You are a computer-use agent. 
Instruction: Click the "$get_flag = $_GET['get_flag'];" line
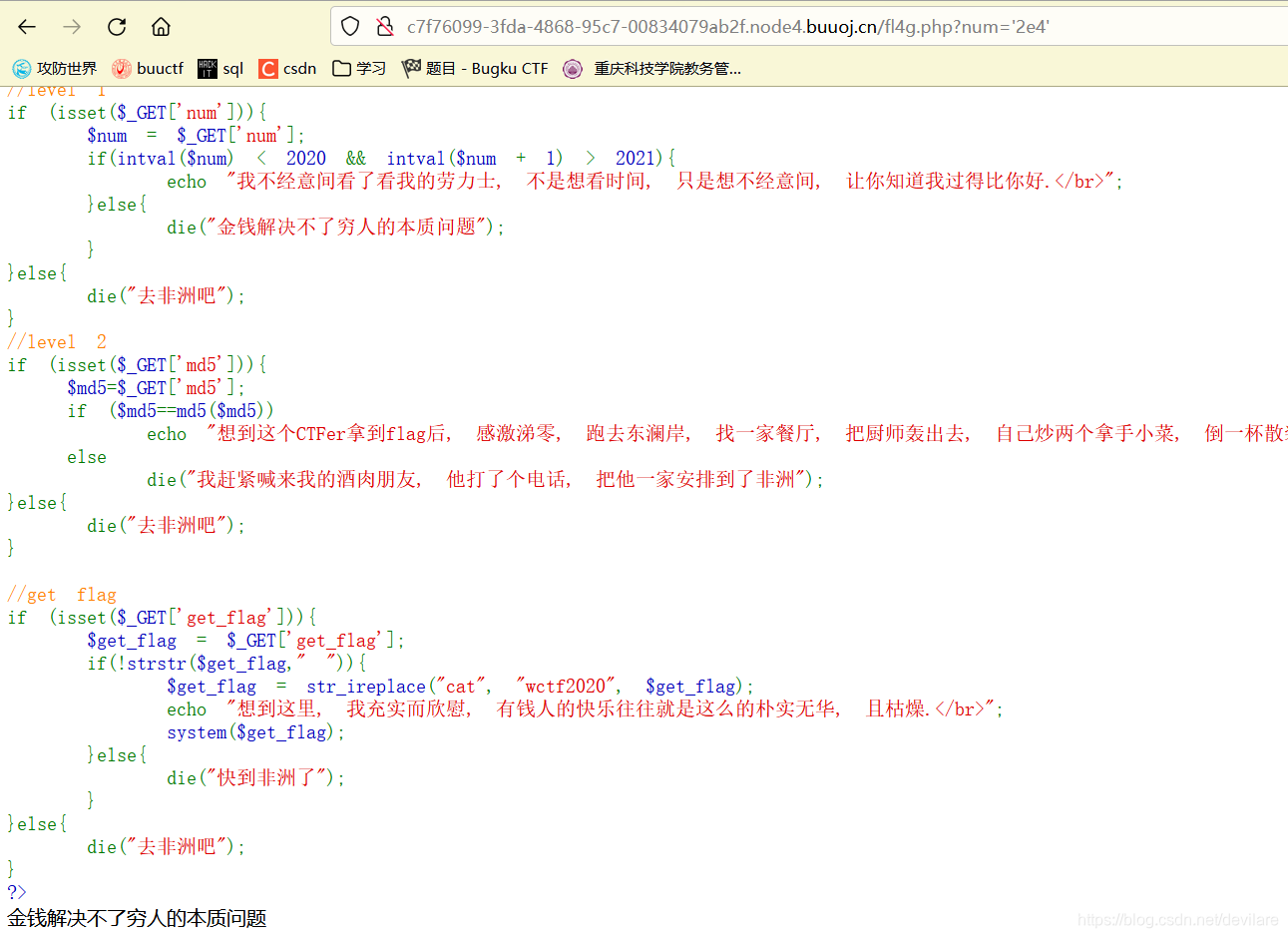coord(245,640)
